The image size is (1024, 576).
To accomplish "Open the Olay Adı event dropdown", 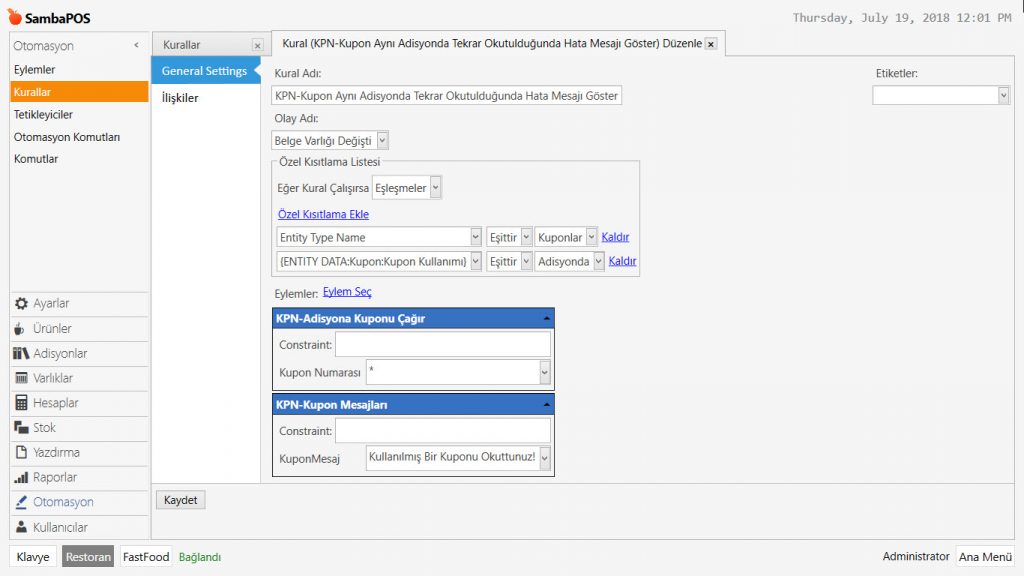I will point(382,141).
